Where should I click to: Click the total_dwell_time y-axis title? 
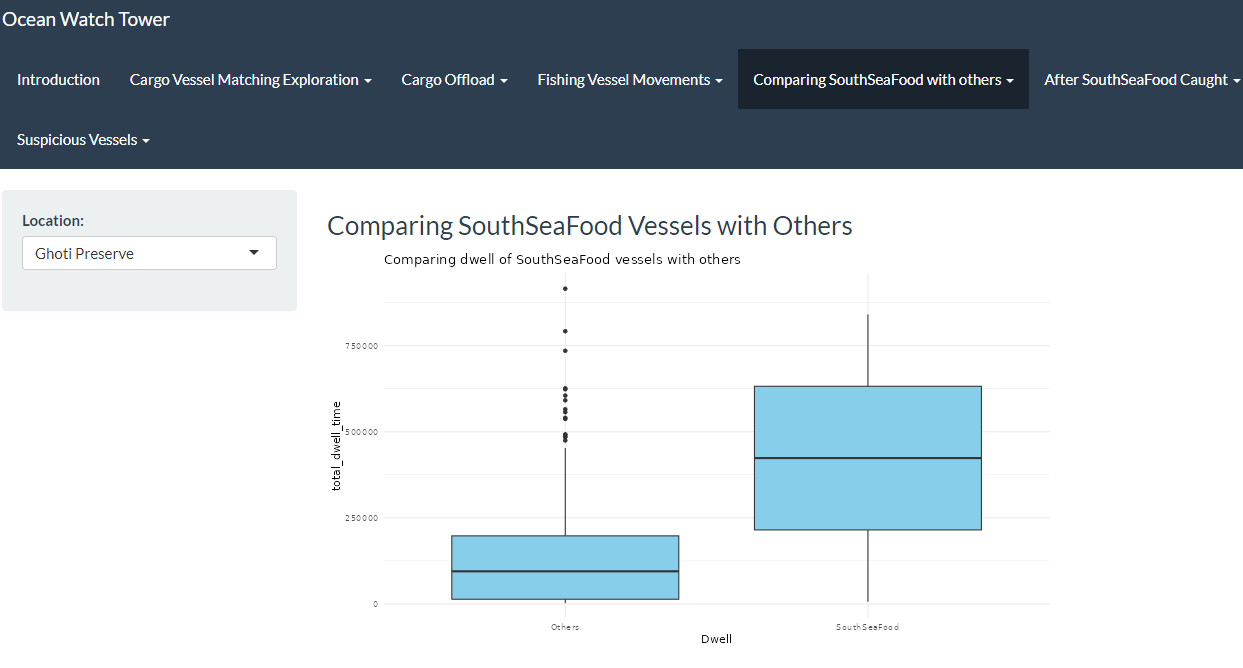coord(337,446)
